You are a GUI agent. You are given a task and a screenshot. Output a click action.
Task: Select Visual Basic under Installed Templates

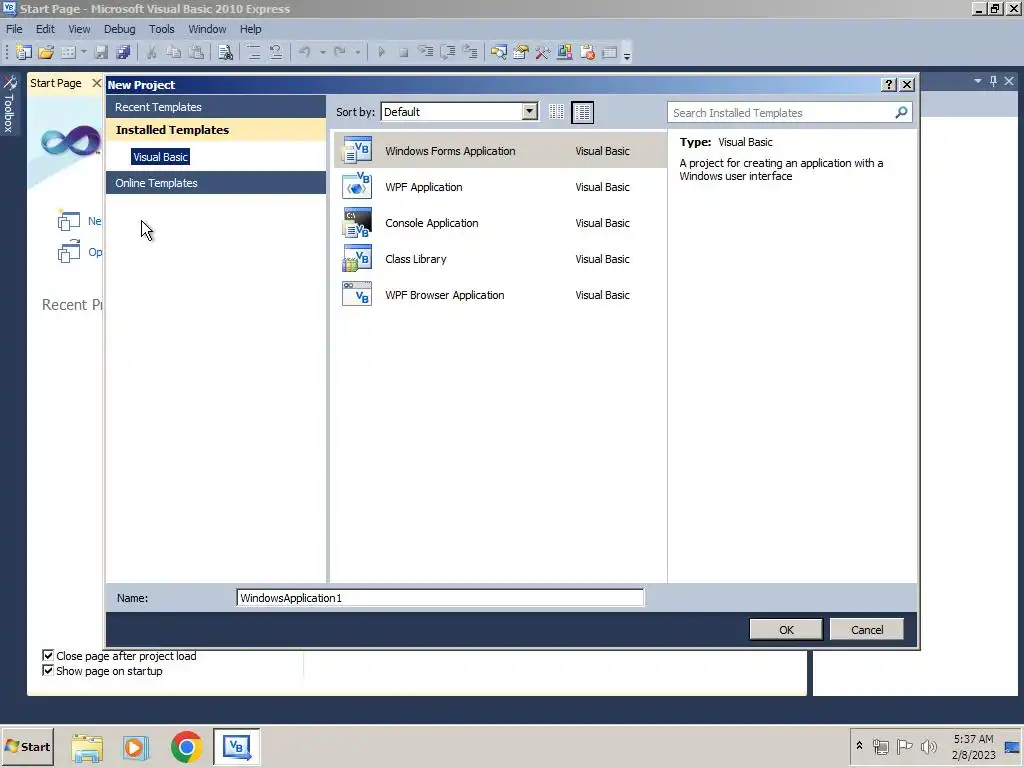tap(160, 157)
